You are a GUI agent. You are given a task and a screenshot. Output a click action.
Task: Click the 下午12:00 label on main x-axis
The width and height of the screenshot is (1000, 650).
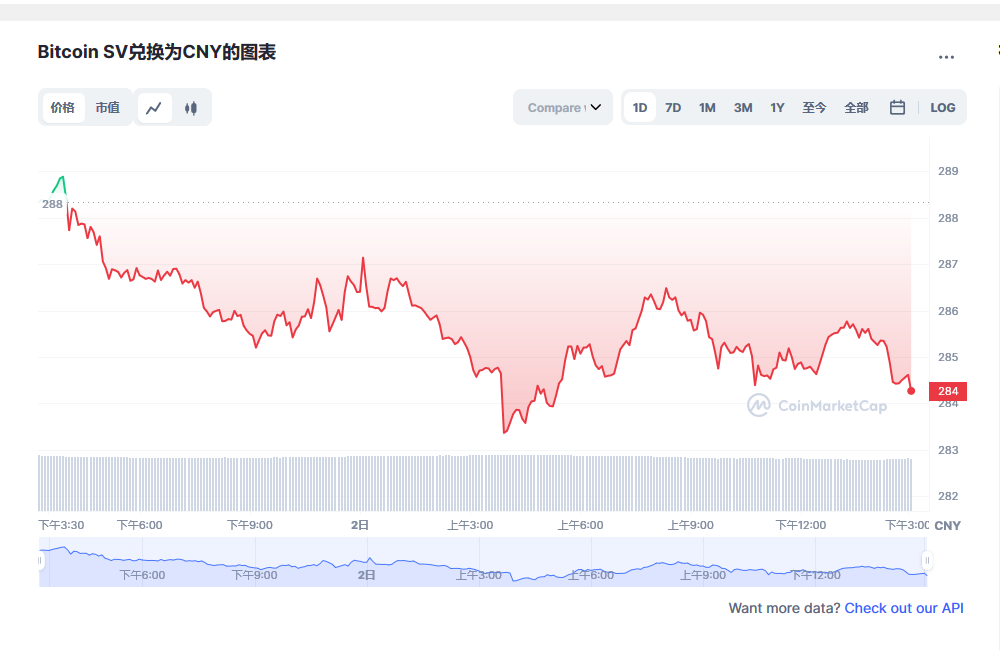800,525
